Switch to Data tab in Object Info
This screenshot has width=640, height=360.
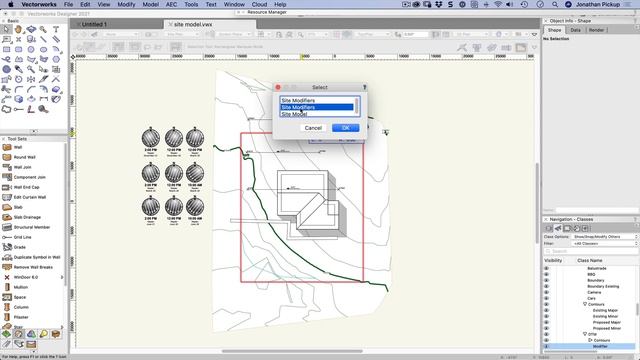(x=575, y=30)
